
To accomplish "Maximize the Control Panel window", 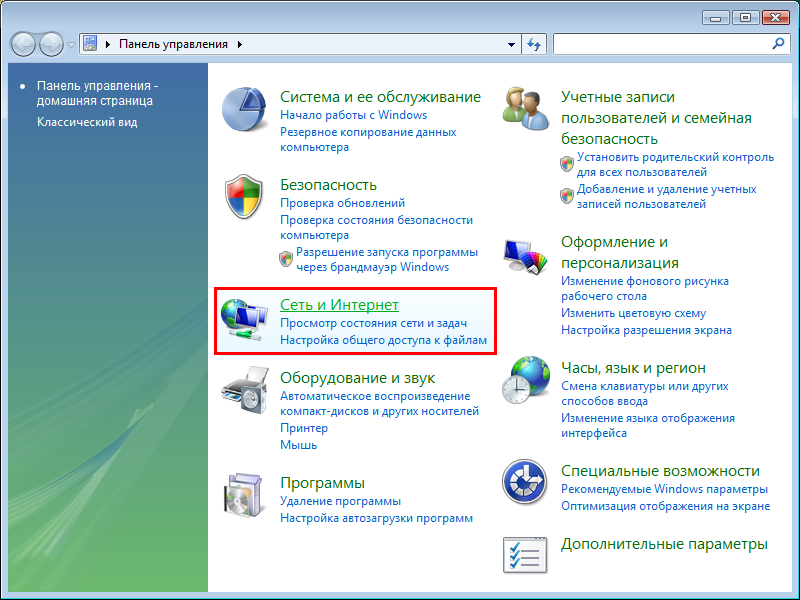I will pyautogui.click(x=745, y=18).
